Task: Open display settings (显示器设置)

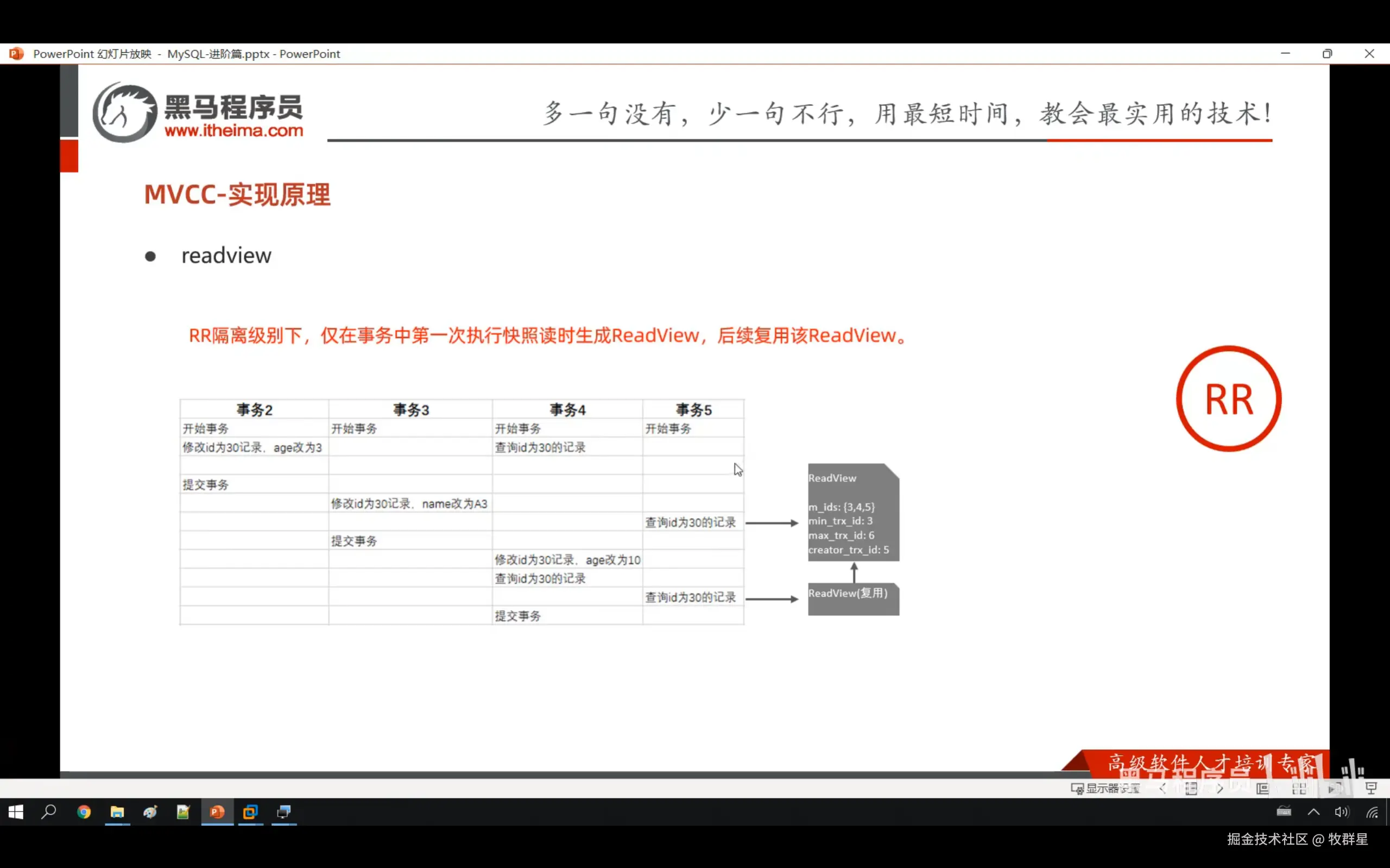Action: [x=1105, y=788]
